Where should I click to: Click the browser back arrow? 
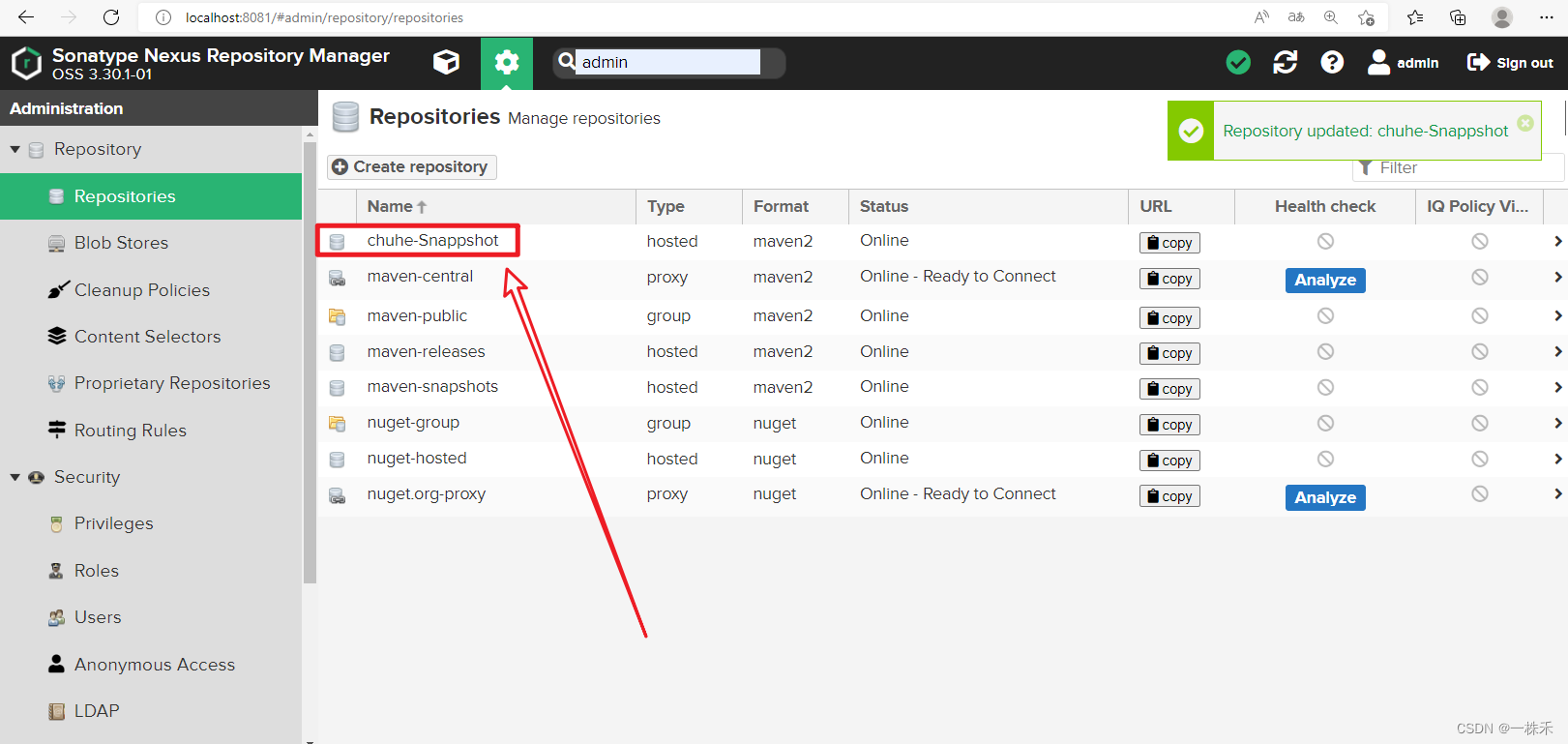(x=26, y=17)
